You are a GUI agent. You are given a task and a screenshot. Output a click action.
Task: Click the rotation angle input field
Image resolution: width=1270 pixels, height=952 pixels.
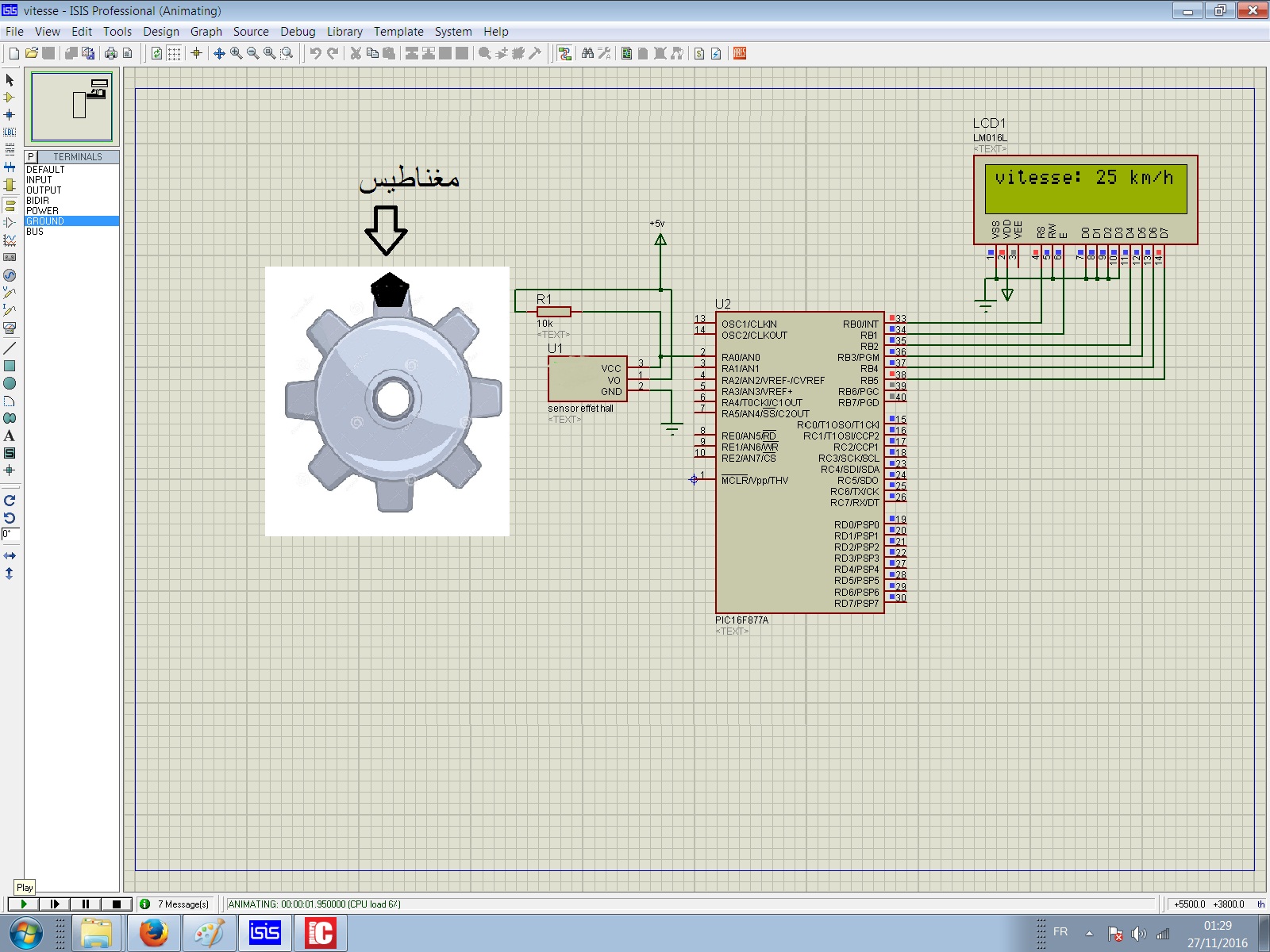tap(10, 535)
